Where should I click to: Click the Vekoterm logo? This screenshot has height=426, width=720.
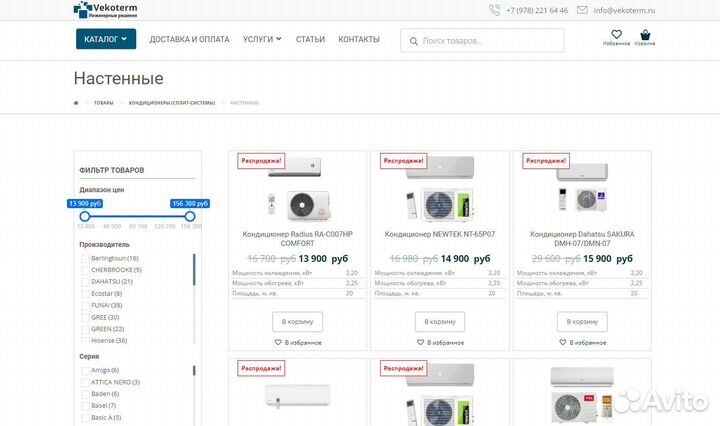[x=106, y=10]
